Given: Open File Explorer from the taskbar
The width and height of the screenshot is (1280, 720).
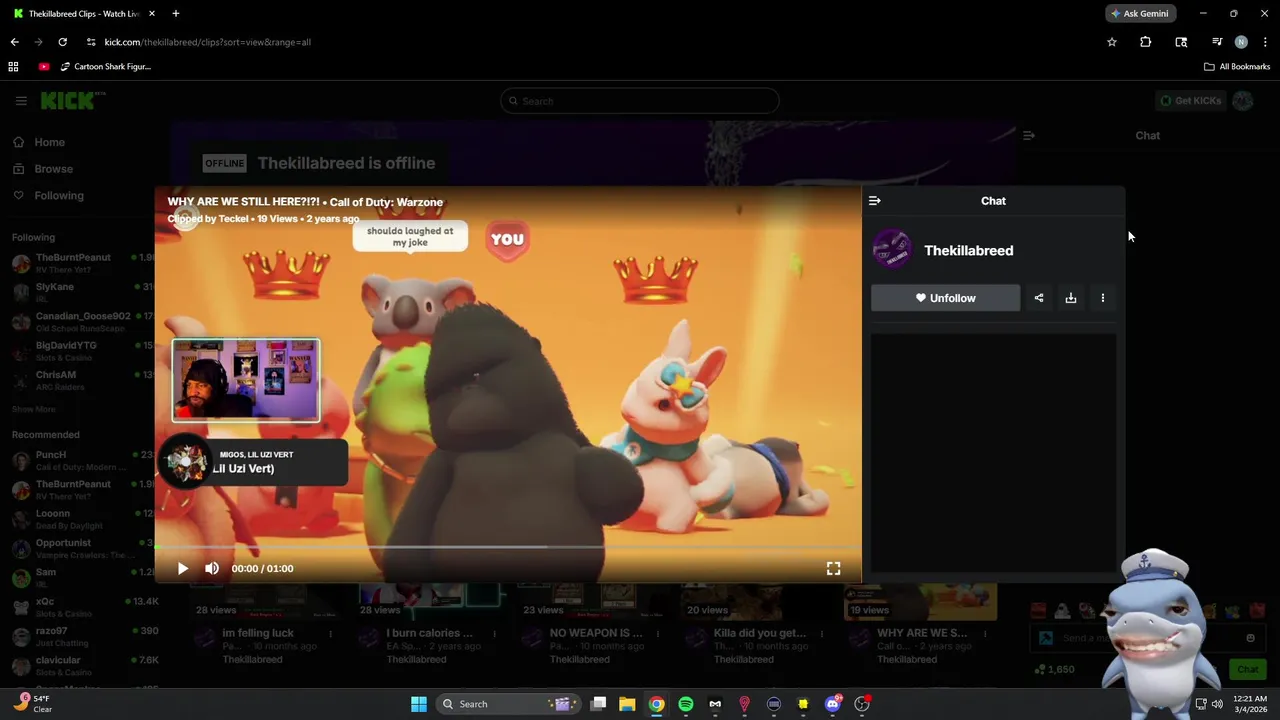Looking at the screenshot, I should 627,704.
